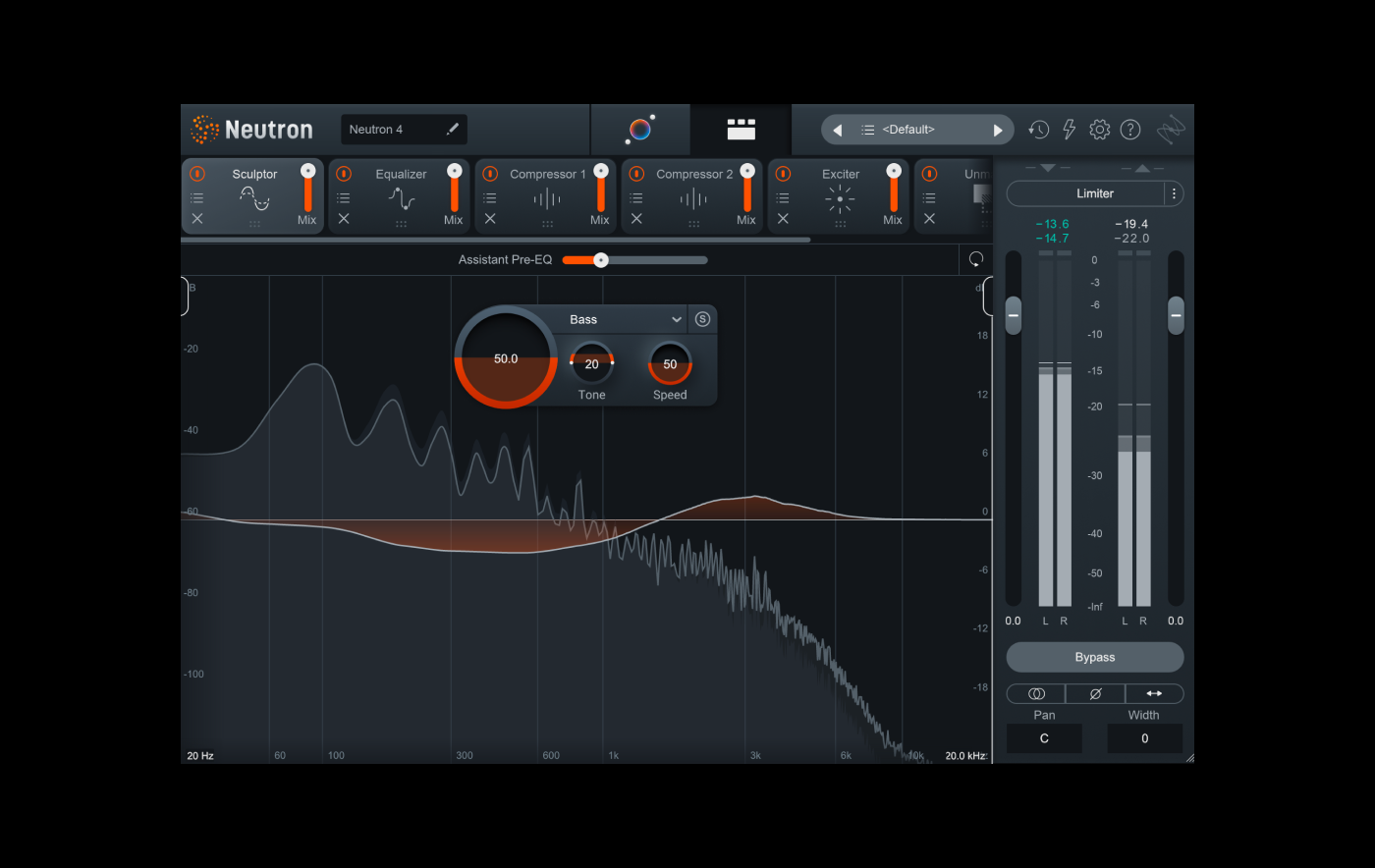Image resolution: width=1375 pixels, height=868 pixels.
Task: Remove the Equalizer module
Action: point(344,219)
